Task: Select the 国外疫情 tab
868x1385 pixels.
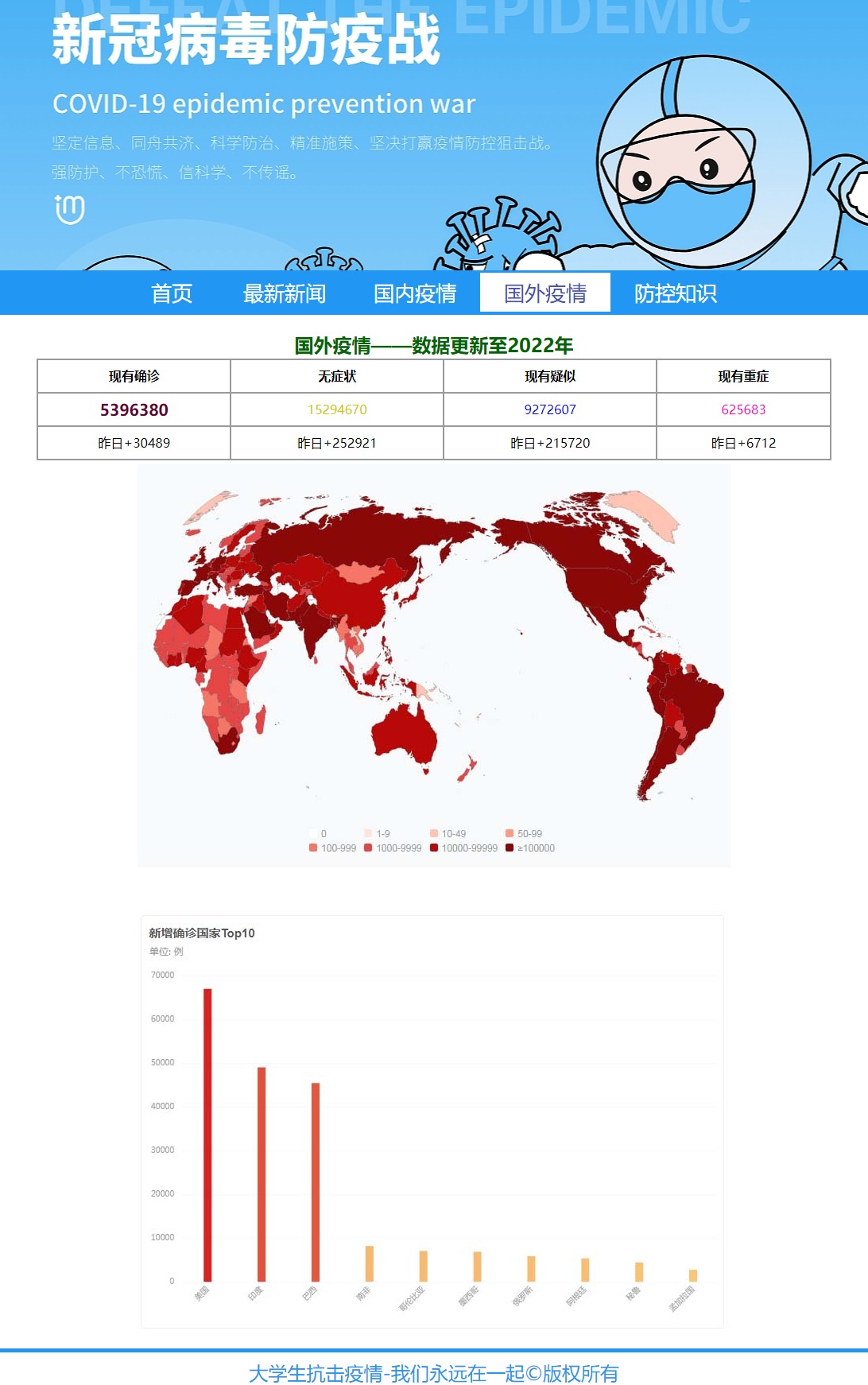Action: point(544,293)
